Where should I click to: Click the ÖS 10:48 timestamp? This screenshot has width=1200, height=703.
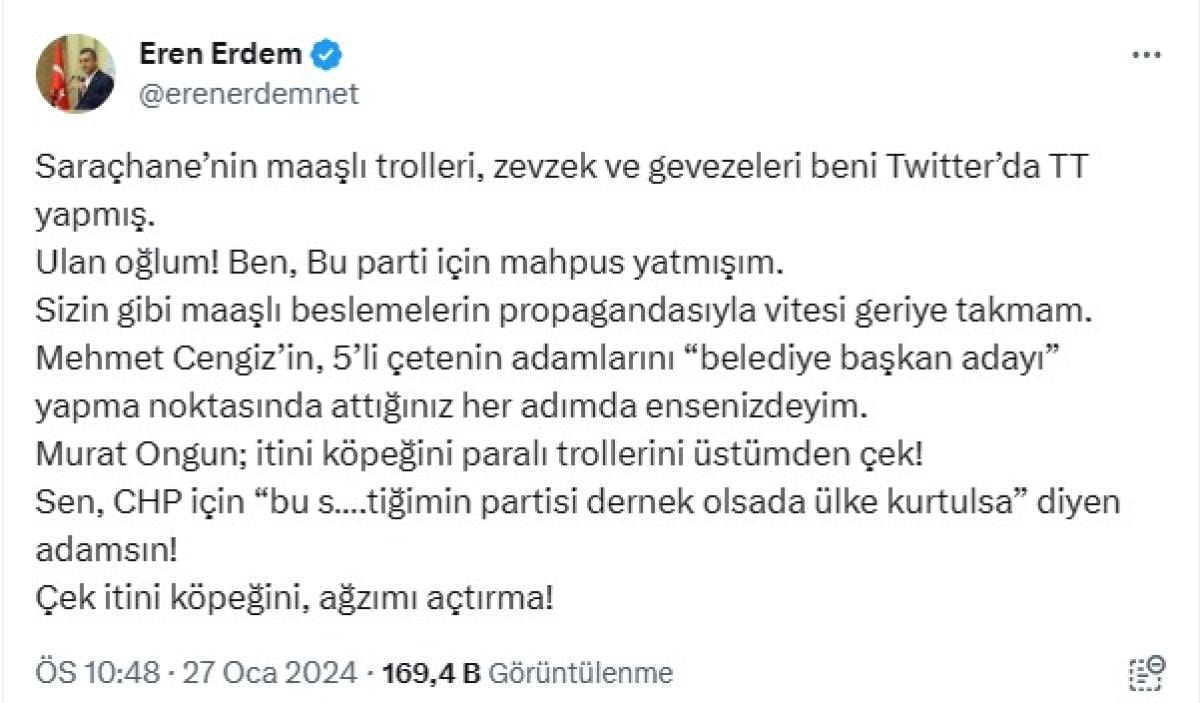coord(97,673)
